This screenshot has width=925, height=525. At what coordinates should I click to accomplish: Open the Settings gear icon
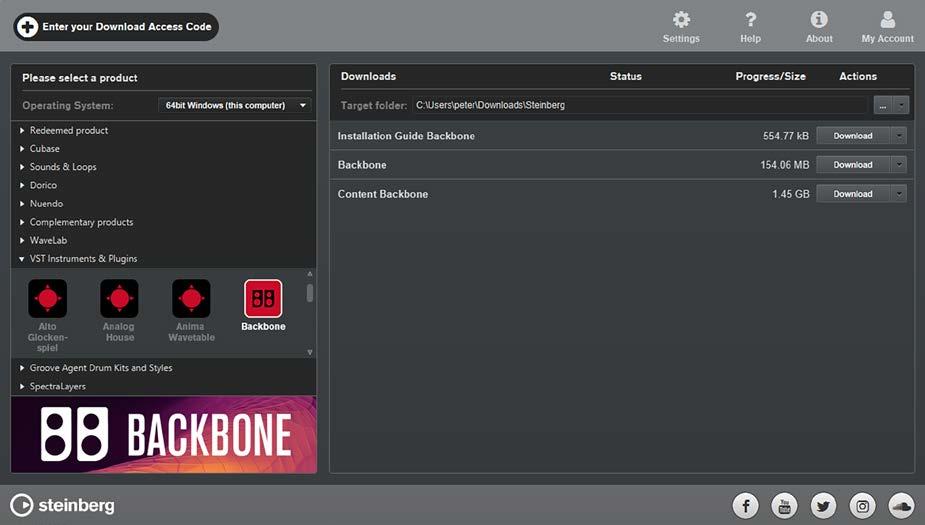click(681, 19)
